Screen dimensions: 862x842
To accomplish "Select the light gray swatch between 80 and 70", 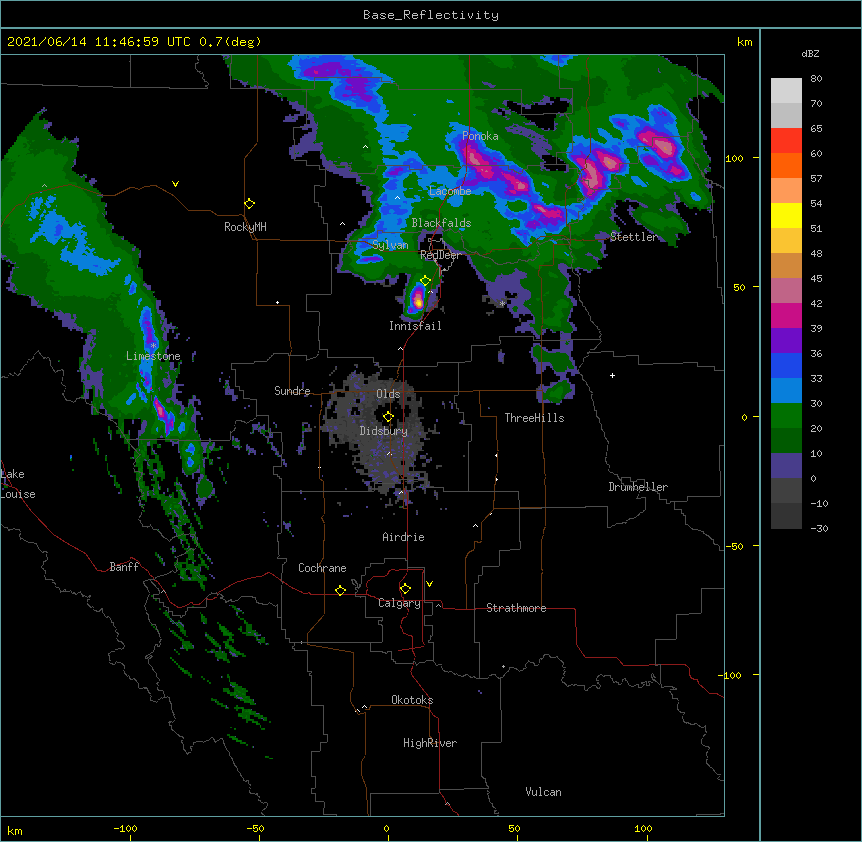I will click(x=786, y=91).
